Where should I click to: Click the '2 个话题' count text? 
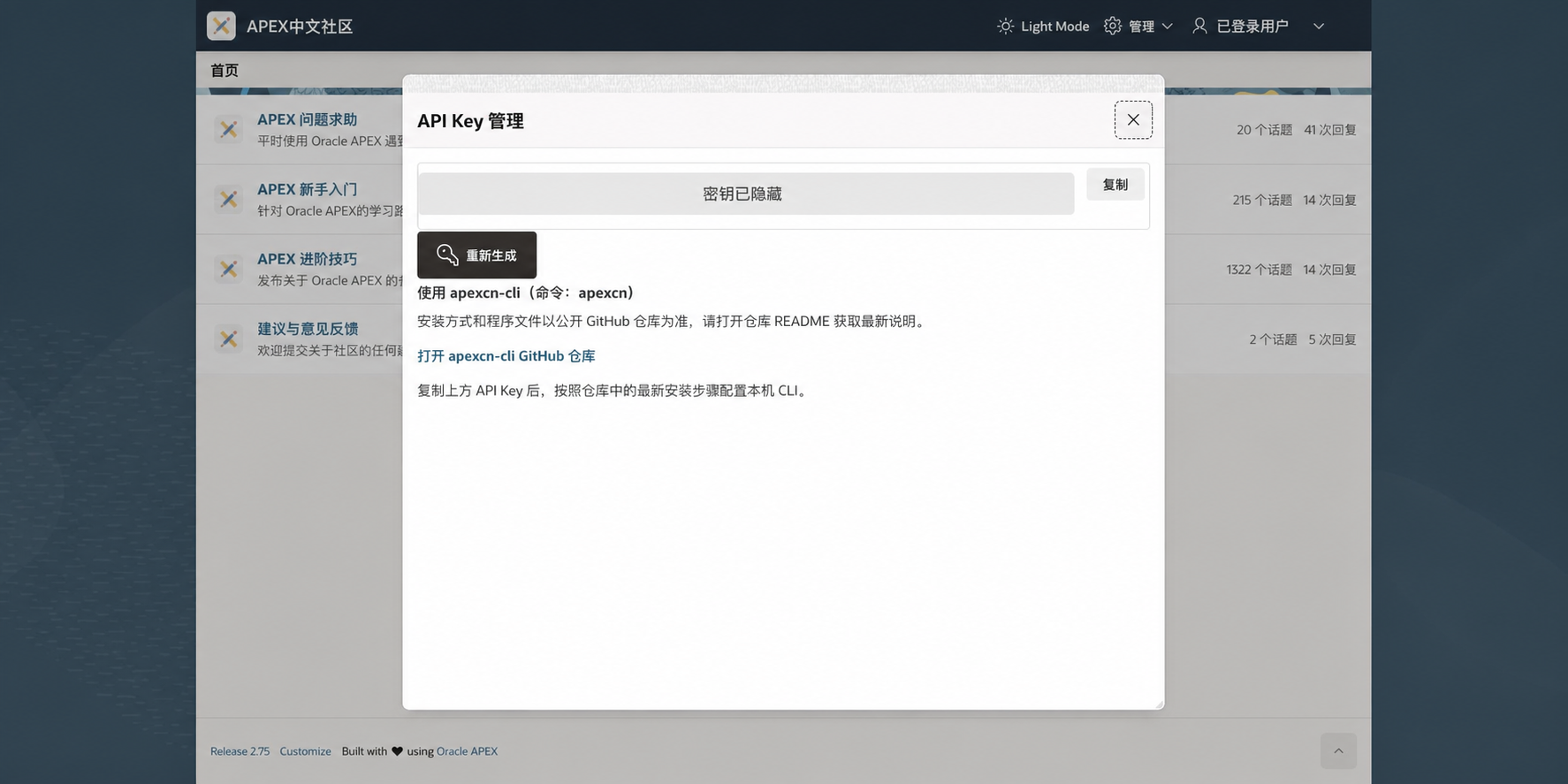point(1273,339)
